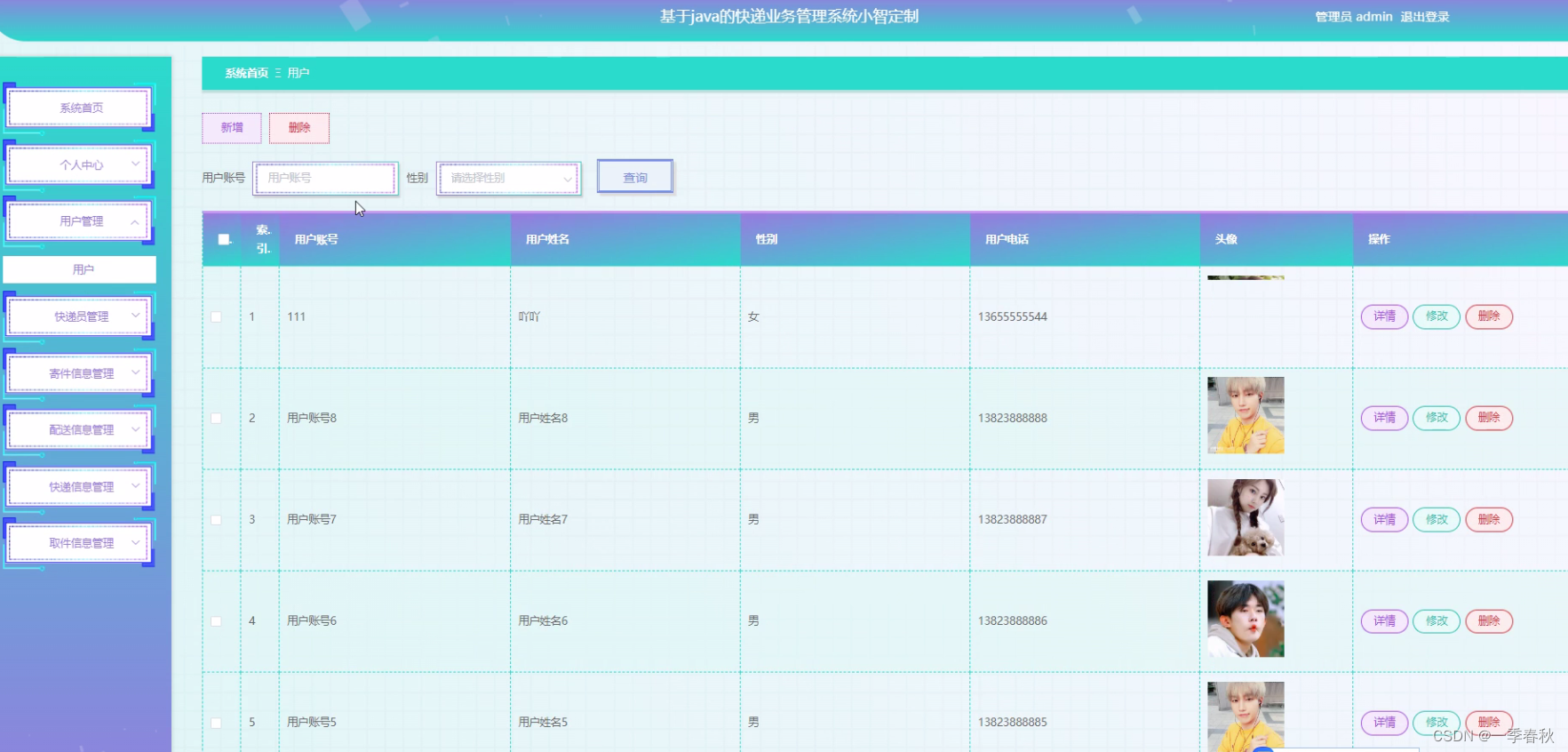Expand the 快递信息管理 sidebar menu
Screen dimensions: 1568x752
[x=79, y=487]
